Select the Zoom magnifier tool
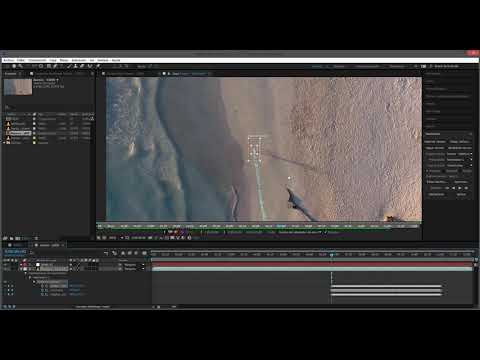Image resolution: width=480 pixels, height=360 pixels. (x=20, y=66)
